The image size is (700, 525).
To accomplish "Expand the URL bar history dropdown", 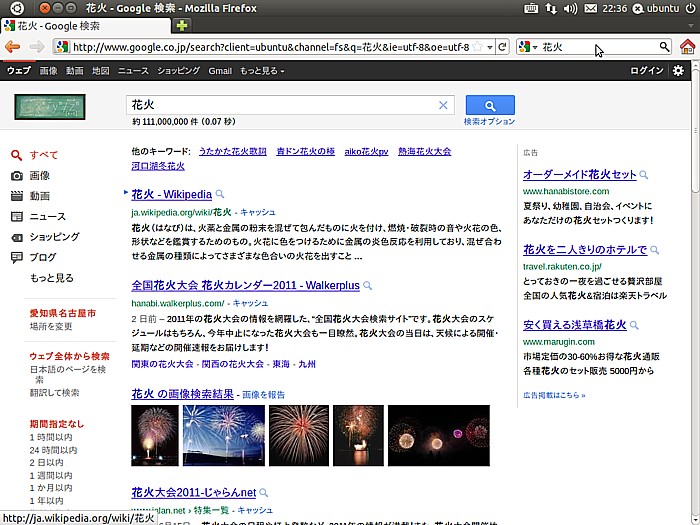I will coord(490,47).
